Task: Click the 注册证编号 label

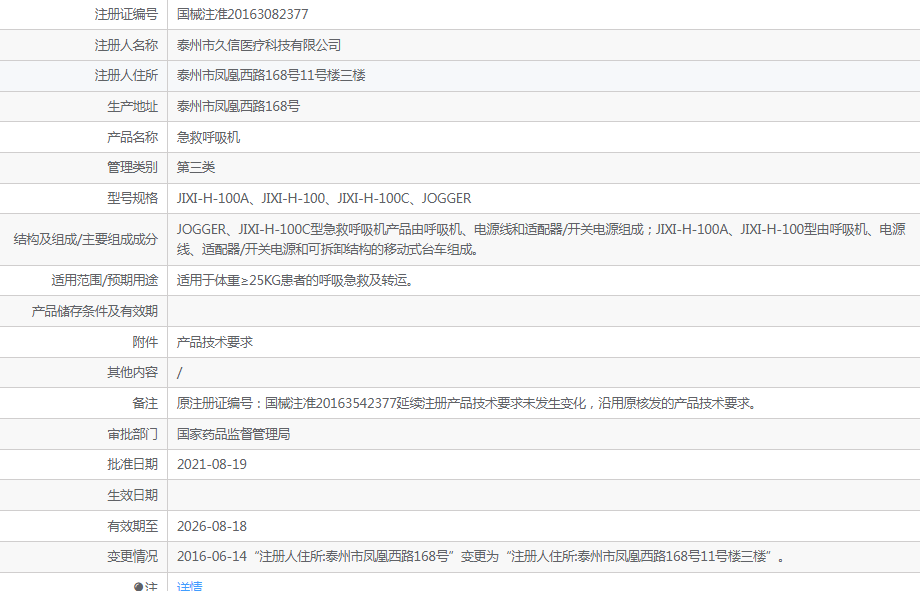Action: tap(126, 14)
